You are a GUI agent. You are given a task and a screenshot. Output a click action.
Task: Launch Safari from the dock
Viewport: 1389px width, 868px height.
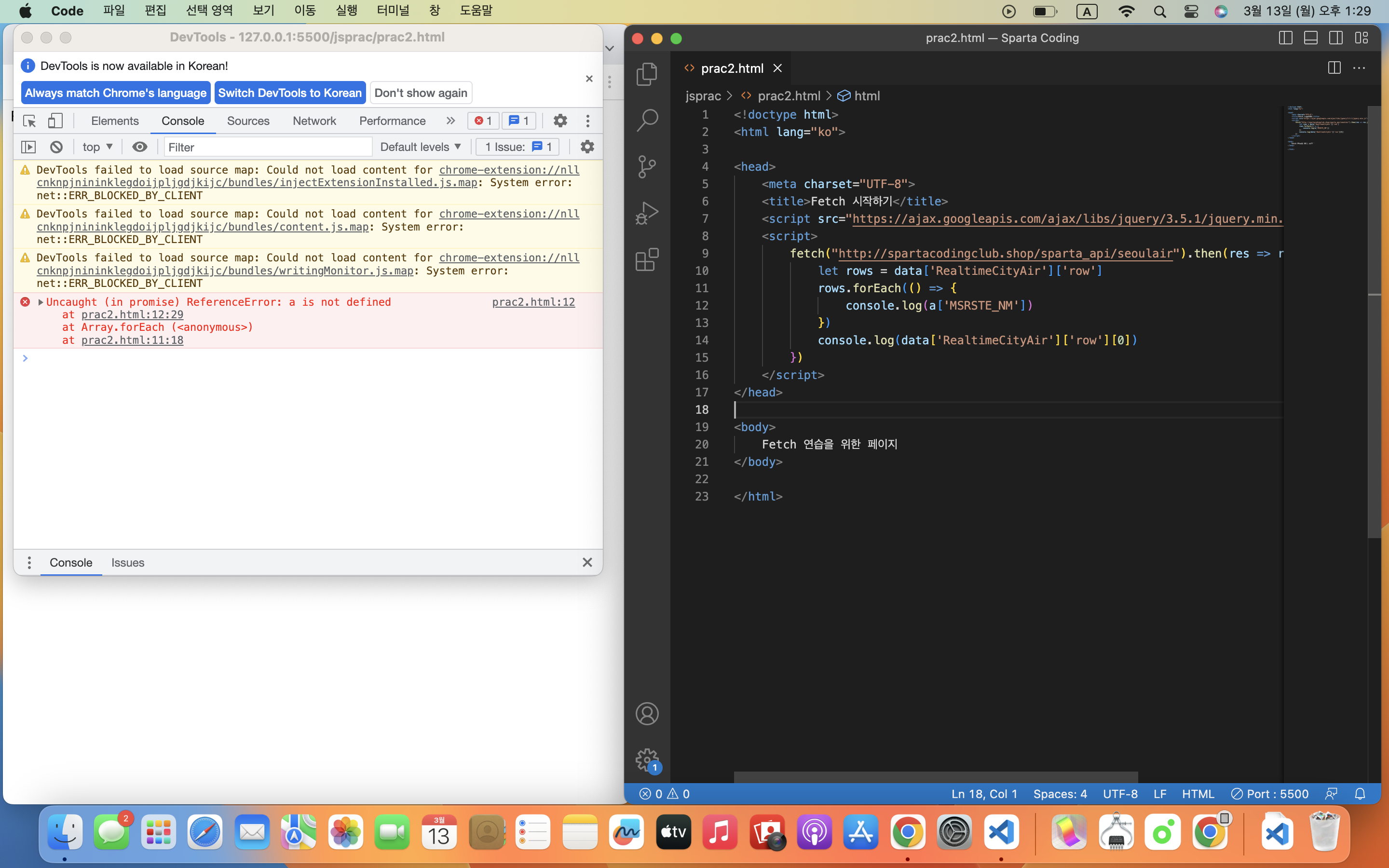coord(205,832)
